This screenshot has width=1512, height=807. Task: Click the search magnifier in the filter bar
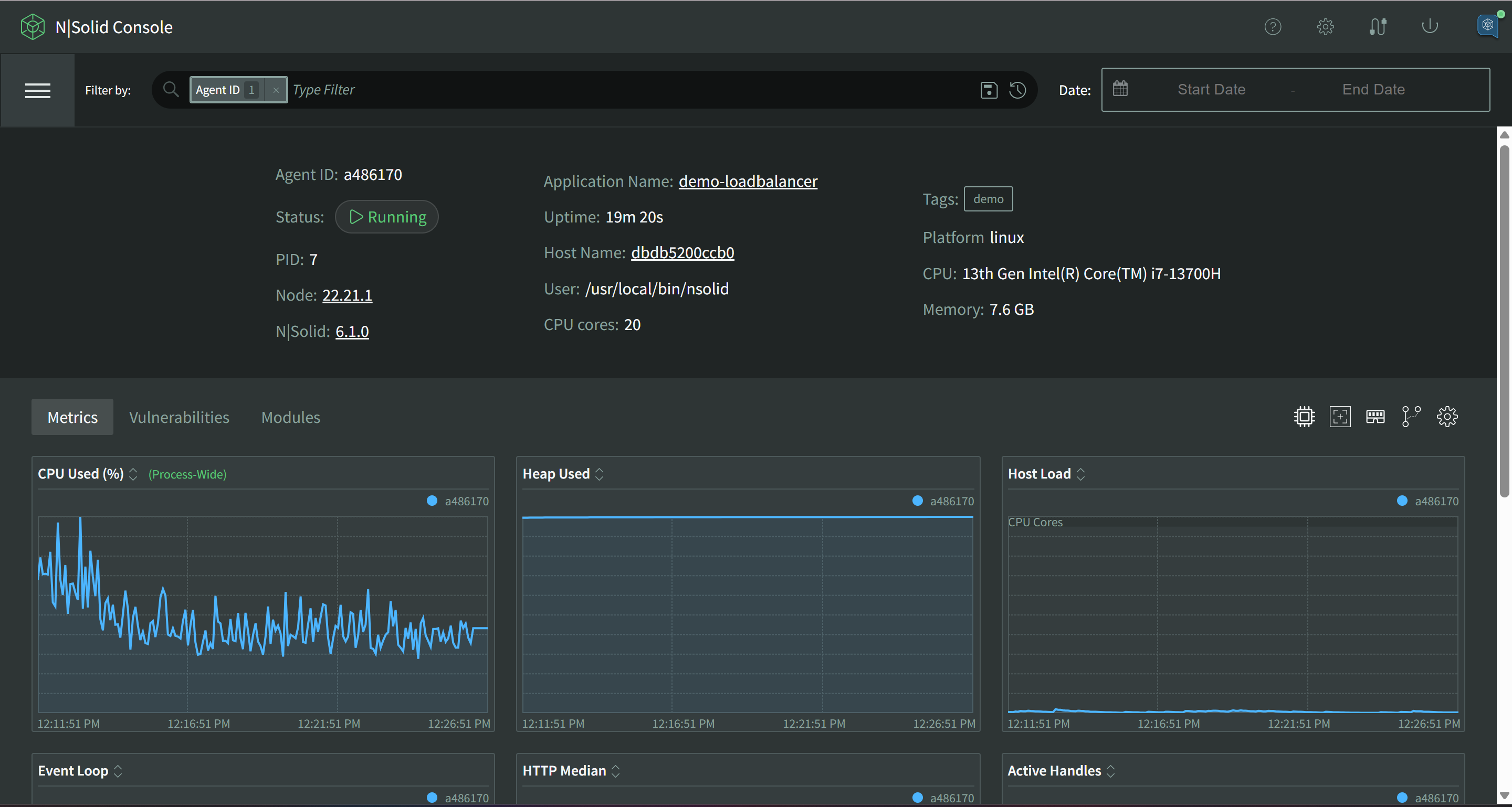click(x=170, y=90)
